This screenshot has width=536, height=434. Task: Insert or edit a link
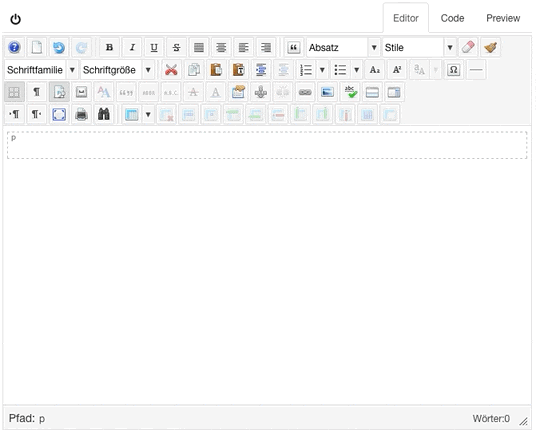pos(305,92)
